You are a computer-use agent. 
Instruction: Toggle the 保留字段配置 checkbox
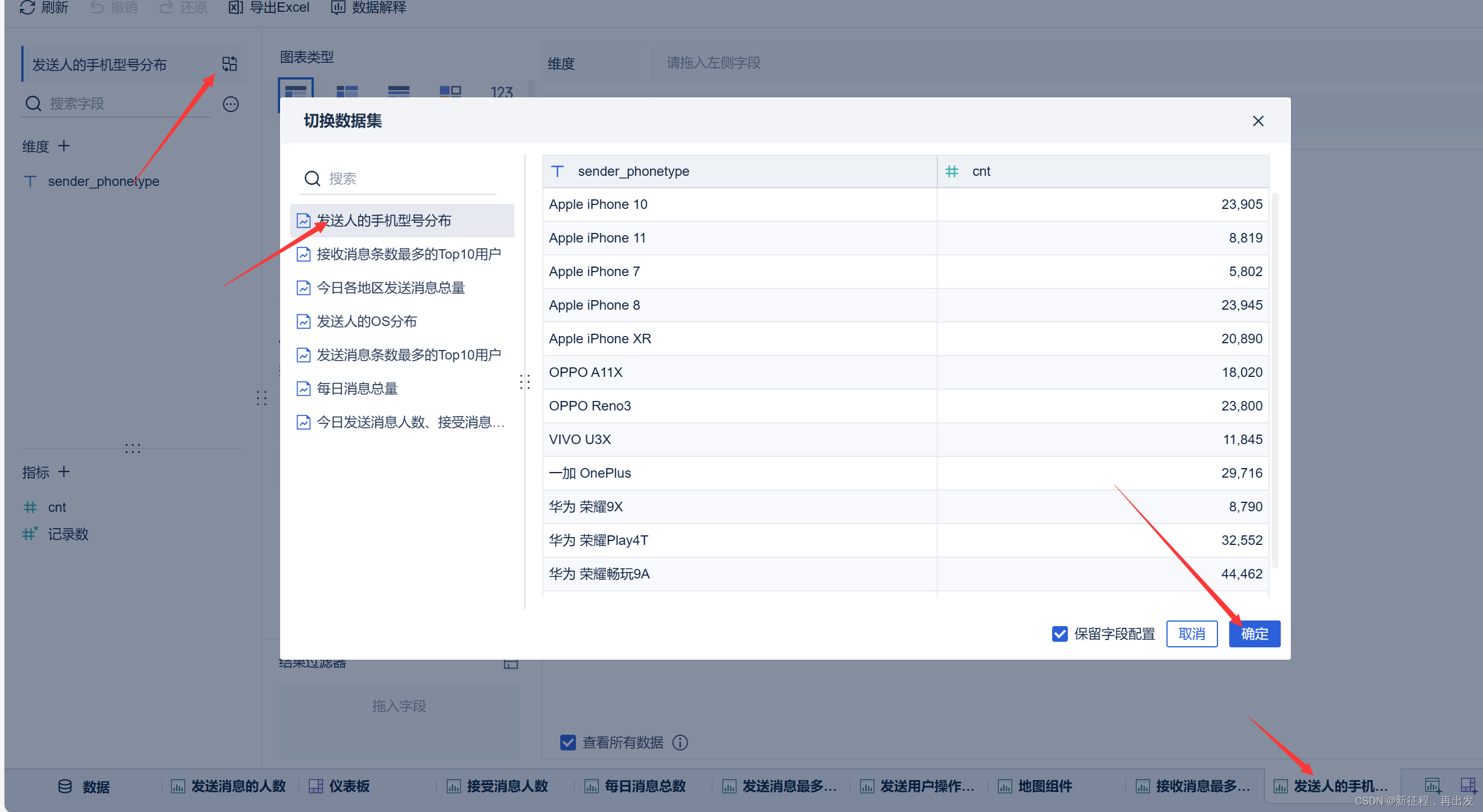coord(1059,633)
